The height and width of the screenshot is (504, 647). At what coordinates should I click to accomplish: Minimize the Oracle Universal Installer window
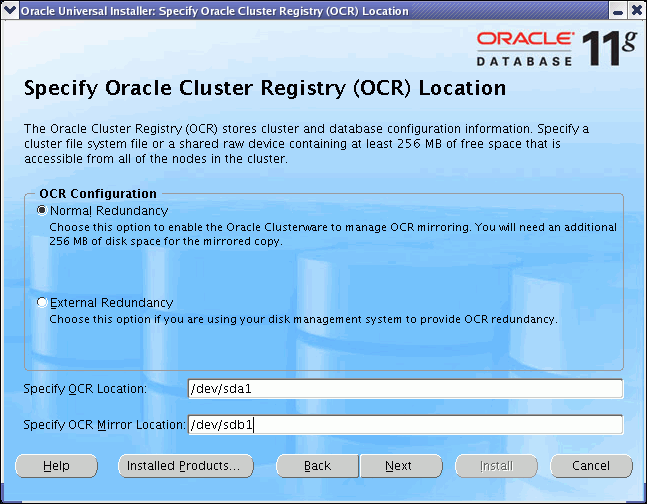point(618,10)
